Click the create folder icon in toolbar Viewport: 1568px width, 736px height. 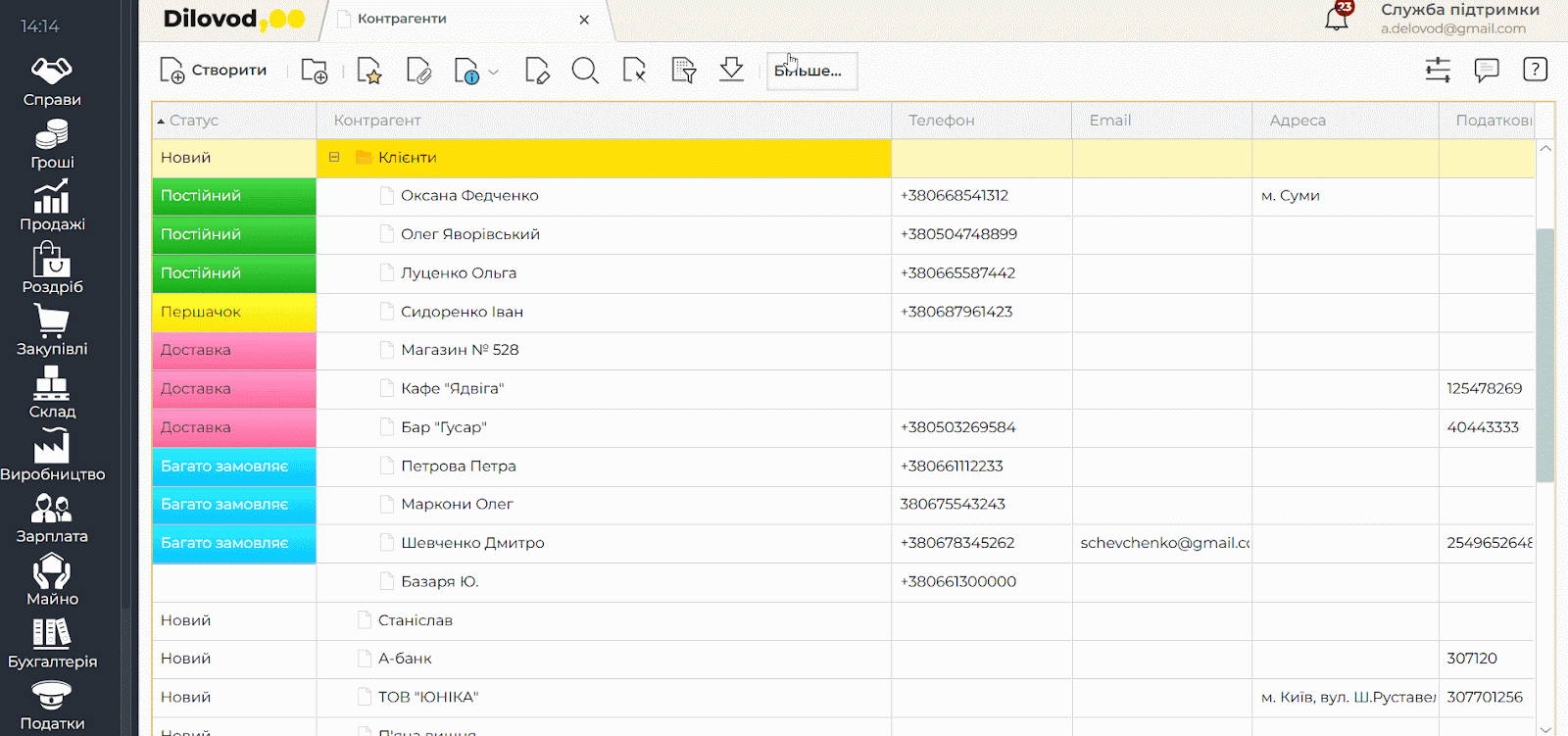pos(314,71)
